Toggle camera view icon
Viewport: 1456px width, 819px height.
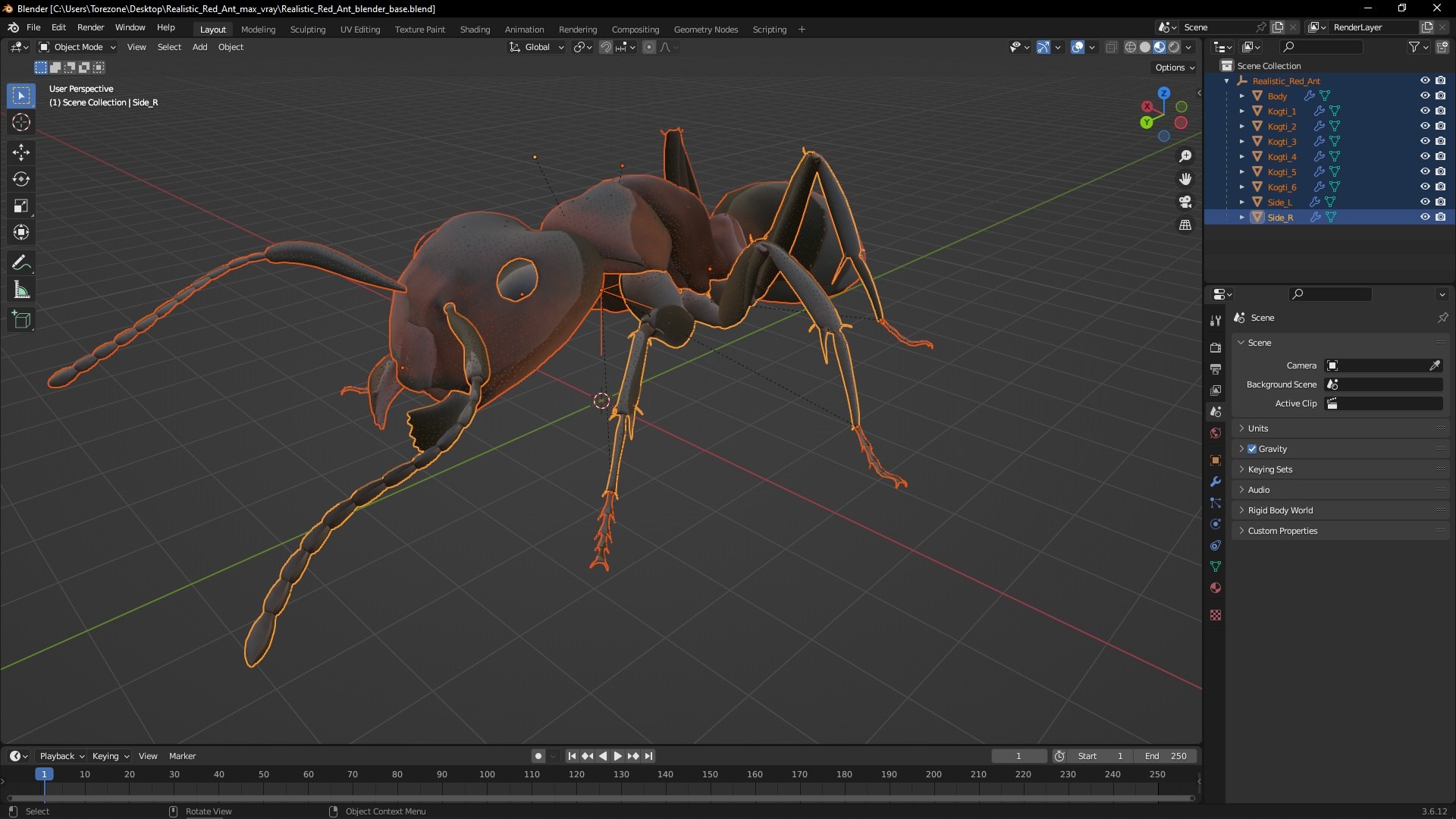(x=1185, y=202)
